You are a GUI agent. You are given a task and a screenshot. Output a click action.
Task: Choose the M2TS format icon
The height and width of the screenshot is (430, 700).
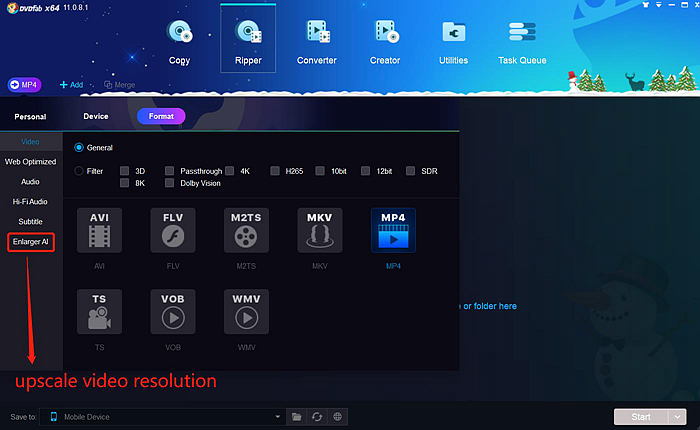click(246, 230)
